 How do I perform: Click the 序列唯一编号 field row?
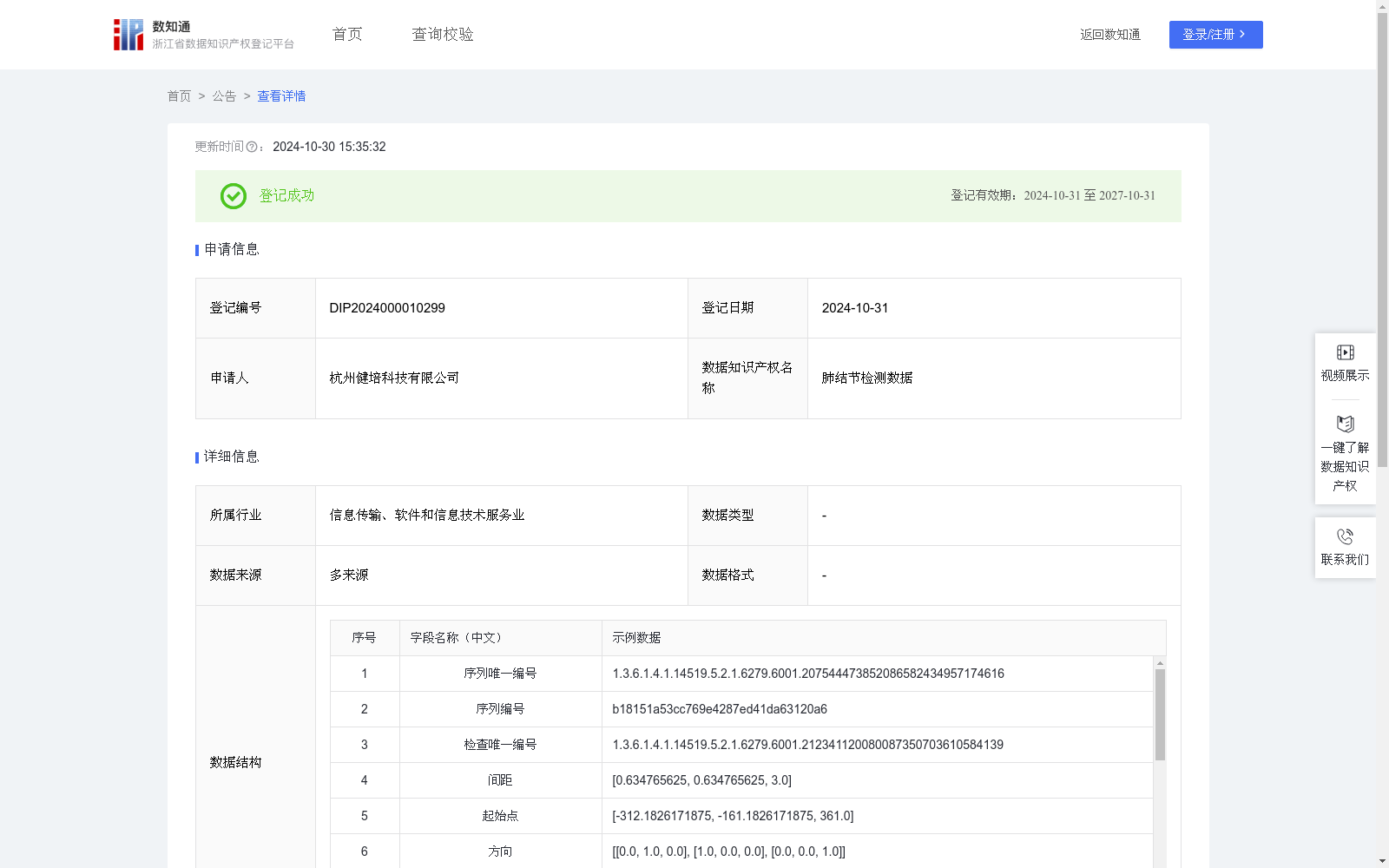pos(741,674)
